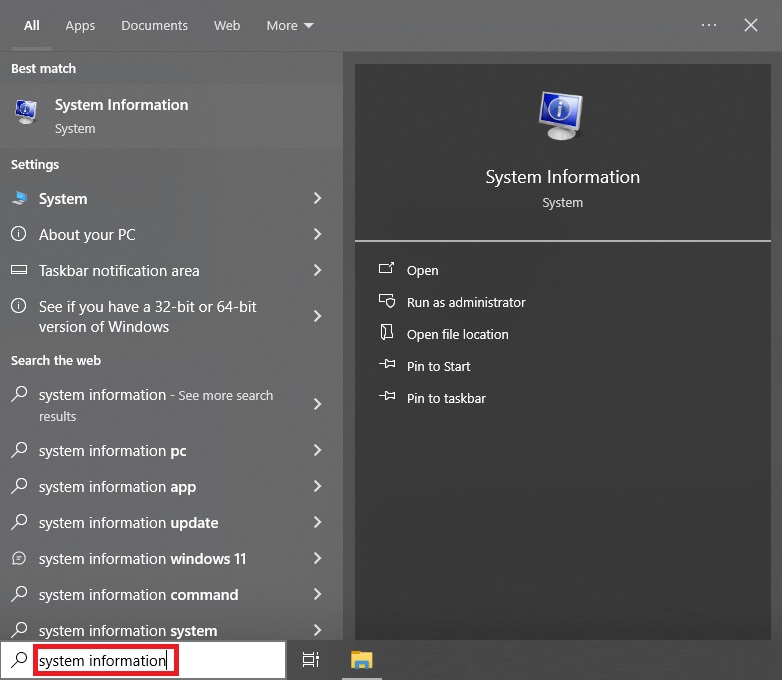Click the three-dot options icon
Image resolution: width=782 pixels, height=680 pixels.
click(x=709, y=26)
